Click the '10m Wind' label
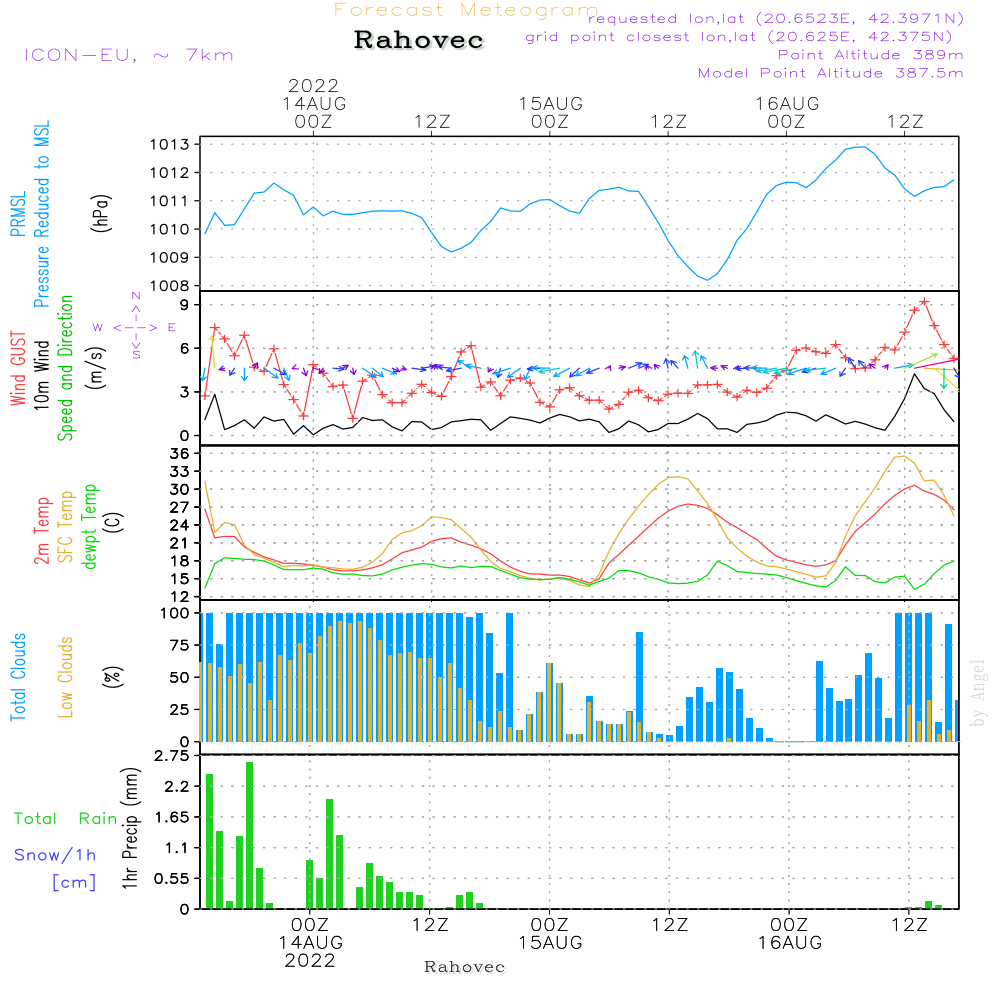The width and height of the screenshot is (1000, 1000). pos(41,375)
